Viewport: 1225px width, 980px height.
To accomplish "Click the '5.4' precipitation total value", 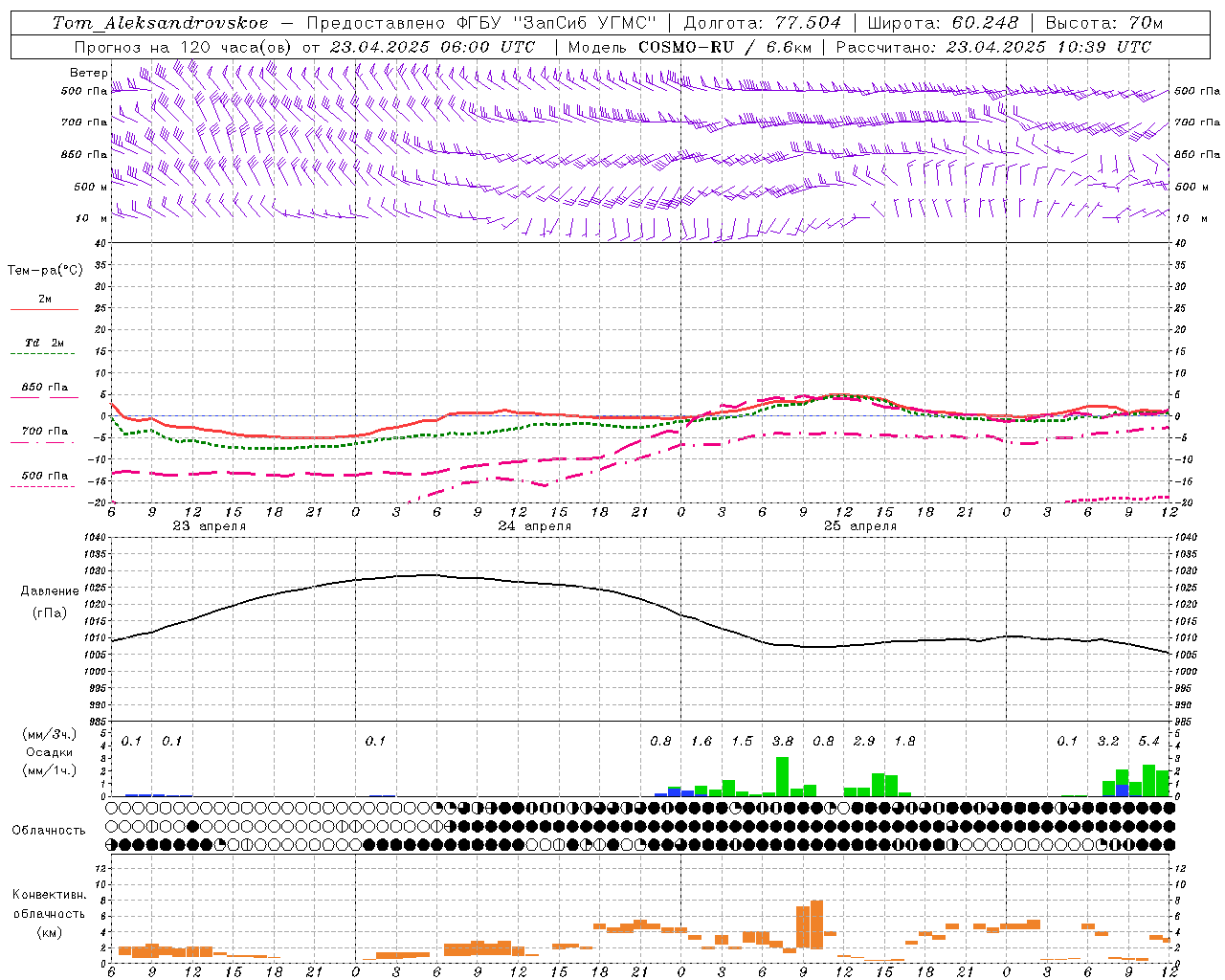I will (1148, 741).
